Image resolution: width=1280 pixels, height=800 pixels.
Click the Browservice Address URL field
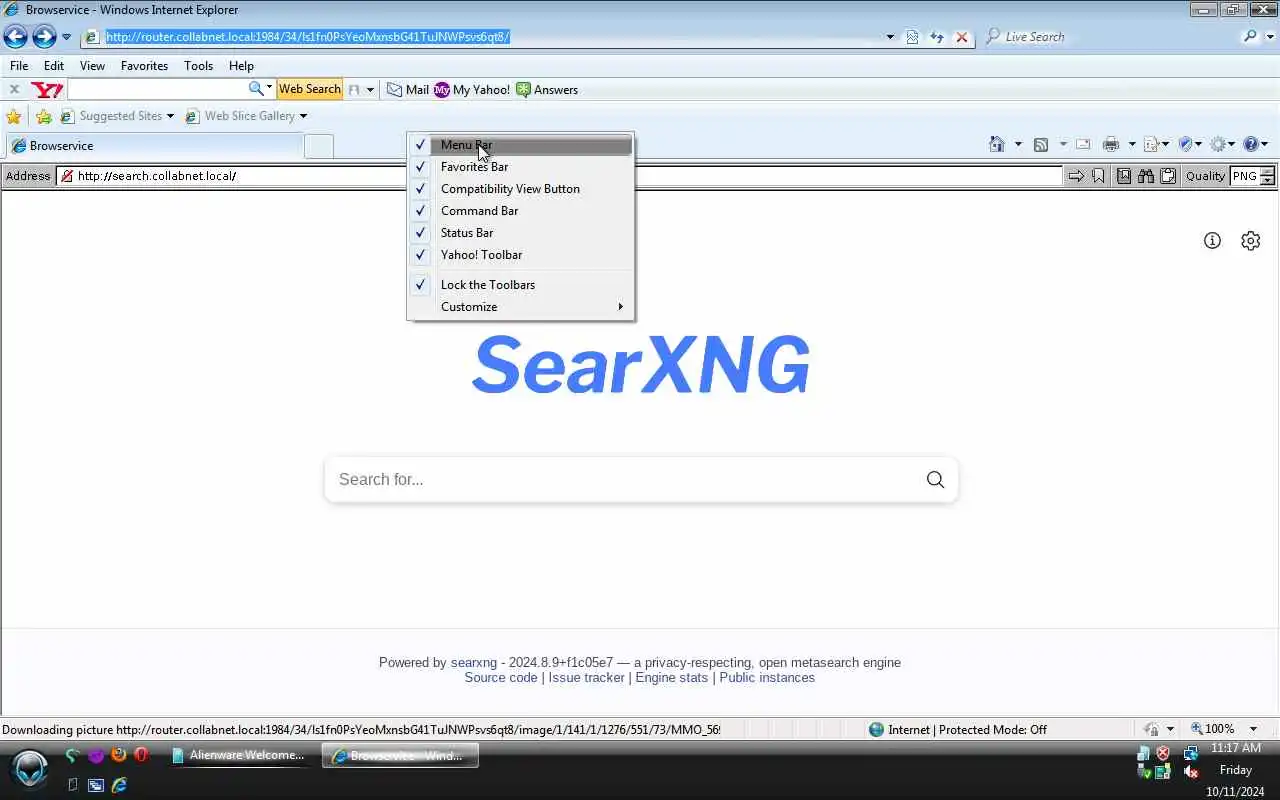point(559,176)
